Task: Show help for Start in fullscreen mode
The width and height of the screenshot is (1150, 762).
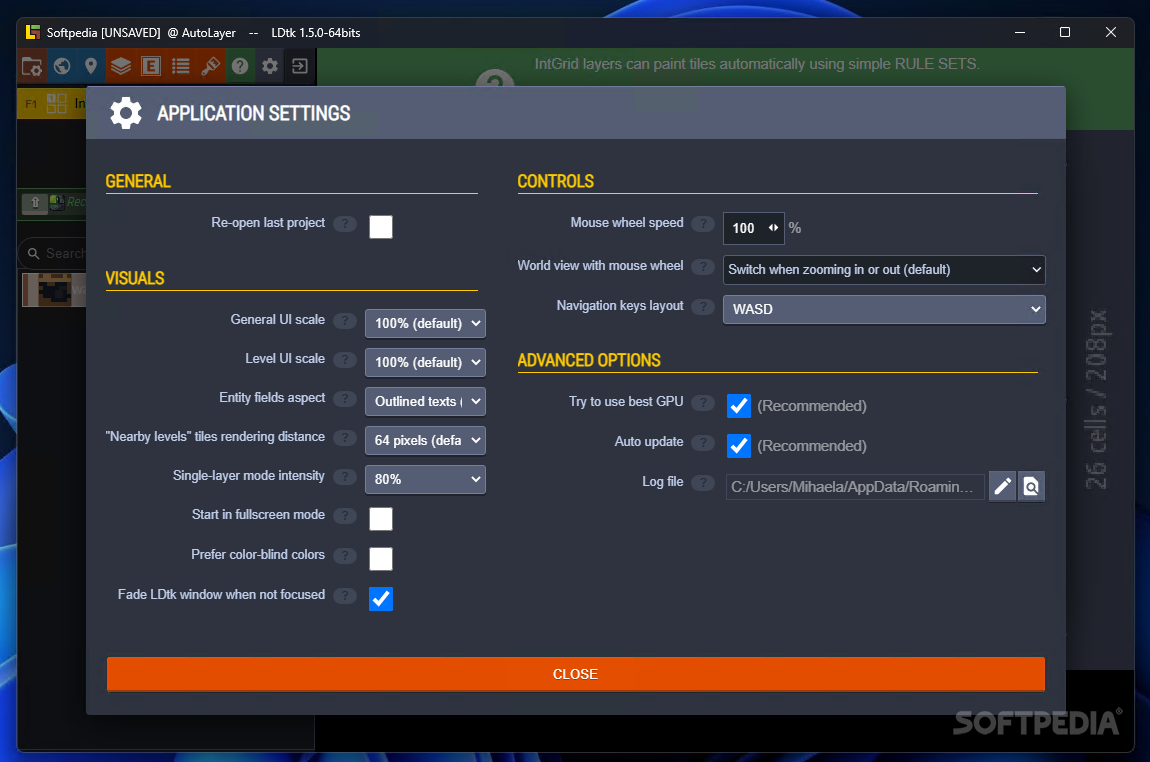Action: (x=345, y=516)
